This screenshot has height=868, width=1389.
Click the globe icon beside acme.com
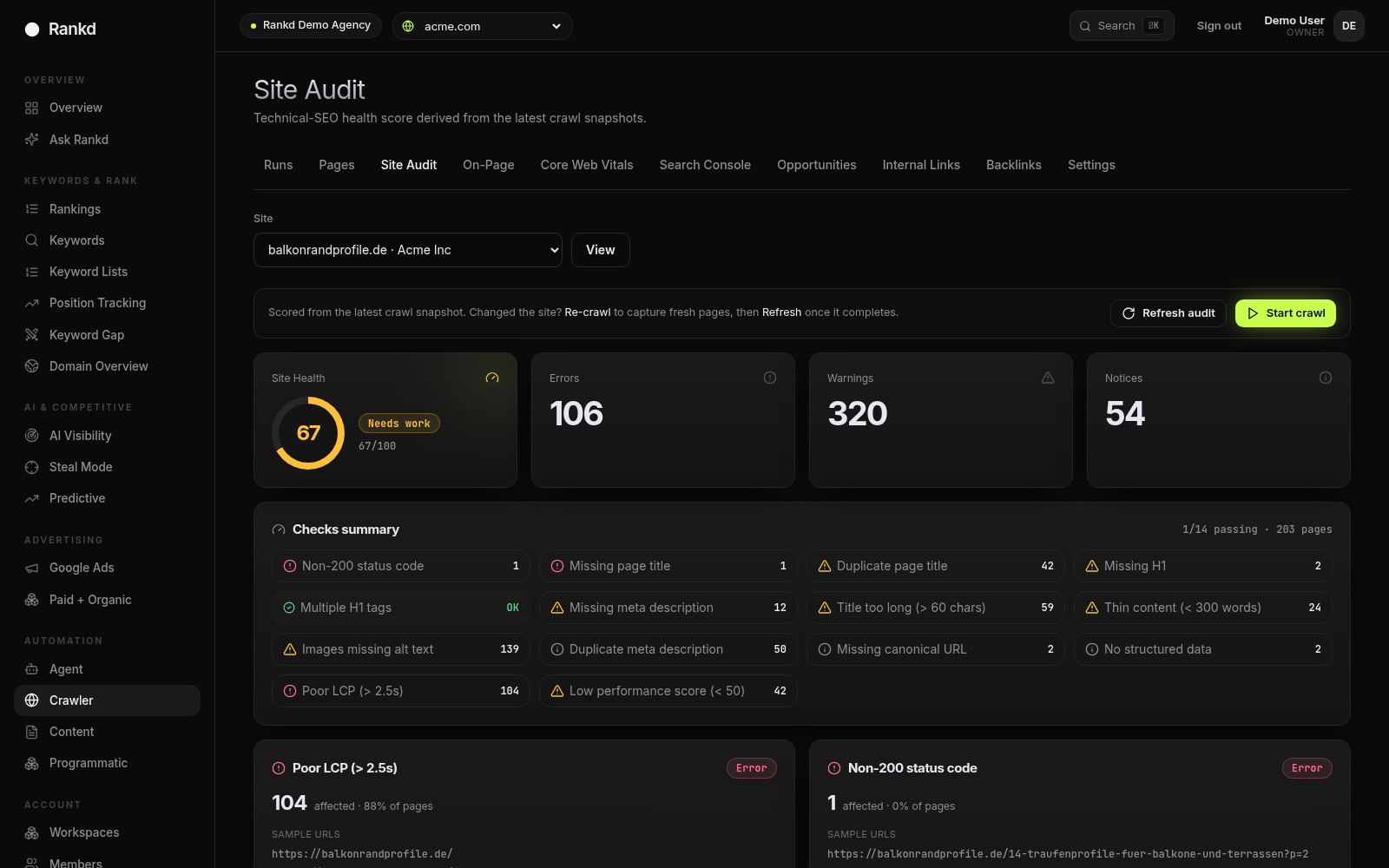408,26
